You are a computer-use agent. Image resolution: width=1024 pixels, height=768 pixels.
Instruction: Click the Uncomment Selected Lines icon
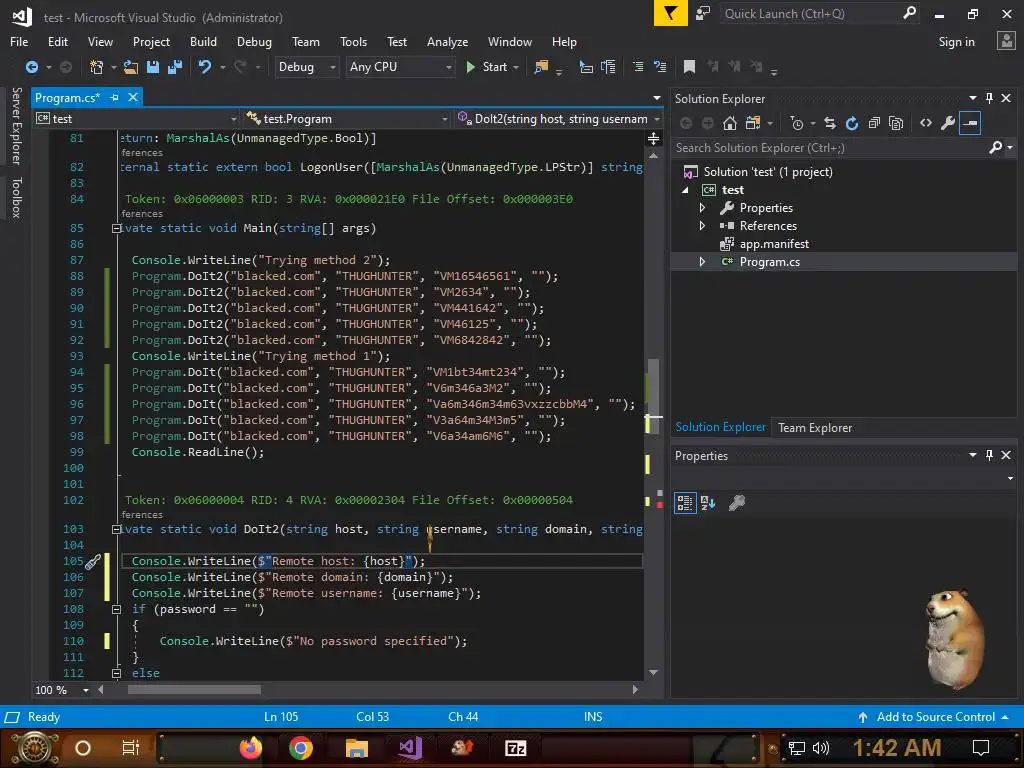tap(660, 67)
